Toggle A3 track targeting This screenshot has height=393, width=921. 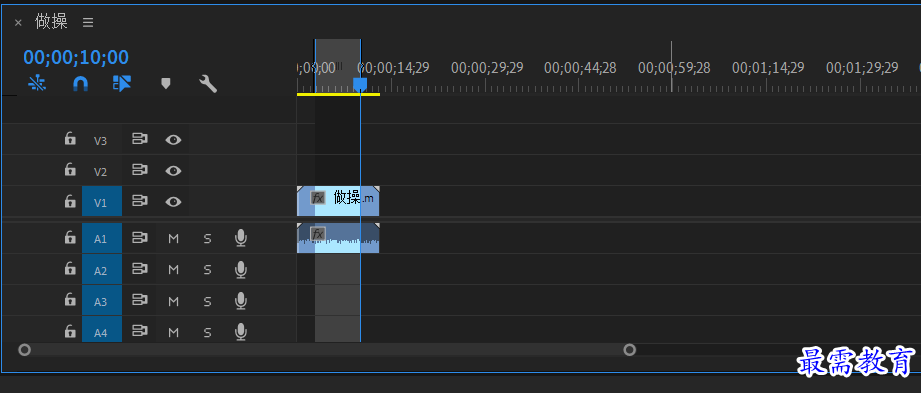coord(102,301)
